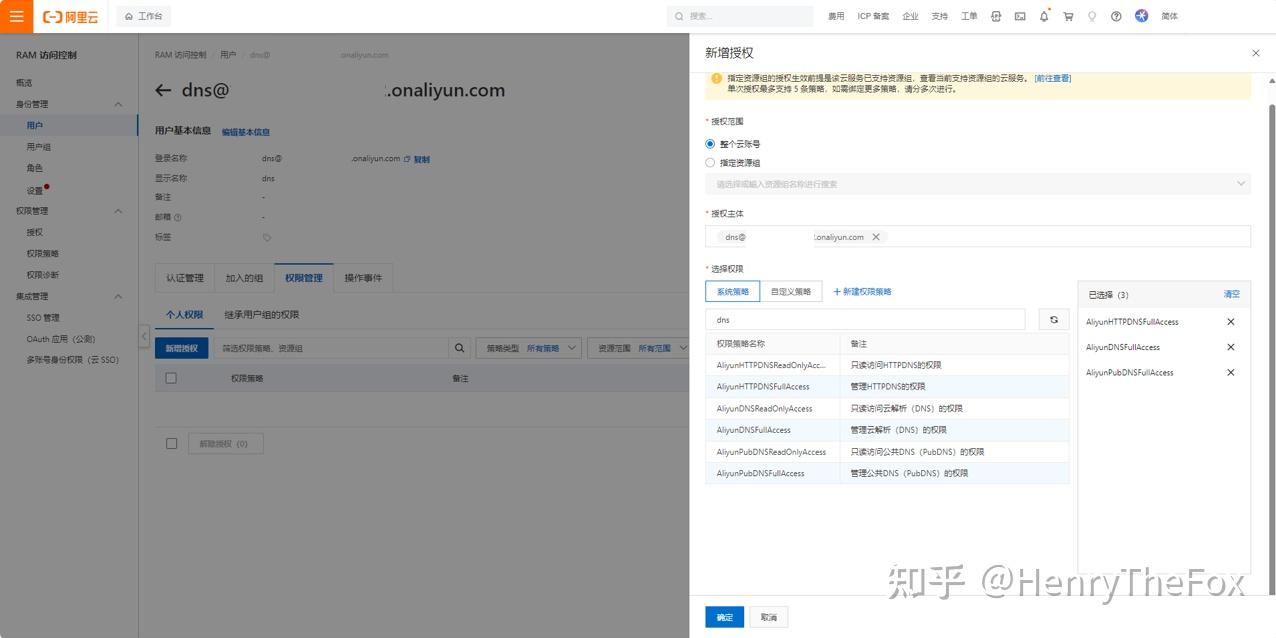Select the 指定资源组 radio option
The width and height of the screenshot is (1276, 638).
710,162
